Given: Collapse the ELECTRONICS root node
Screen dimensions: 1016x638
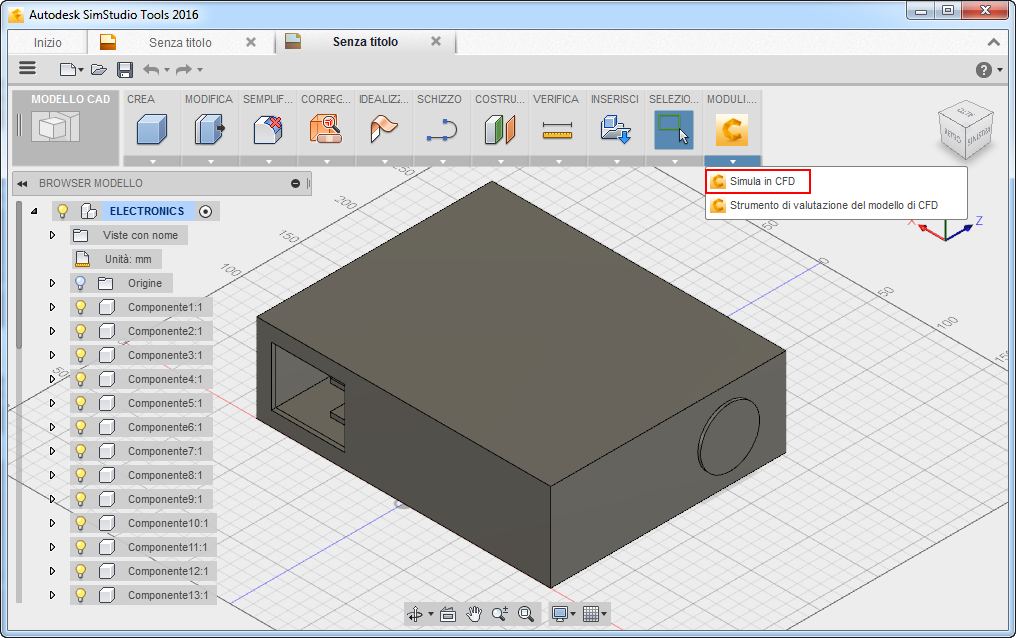Looking at the screenshot, I should coord(34,211).
